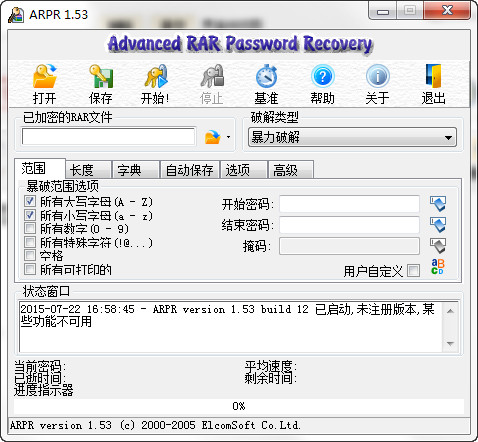Uncheck 所有大写字母 (A - Z) checkbox
Image resolution: width=478 pixels, height=442 pixels.
[30, 201]
